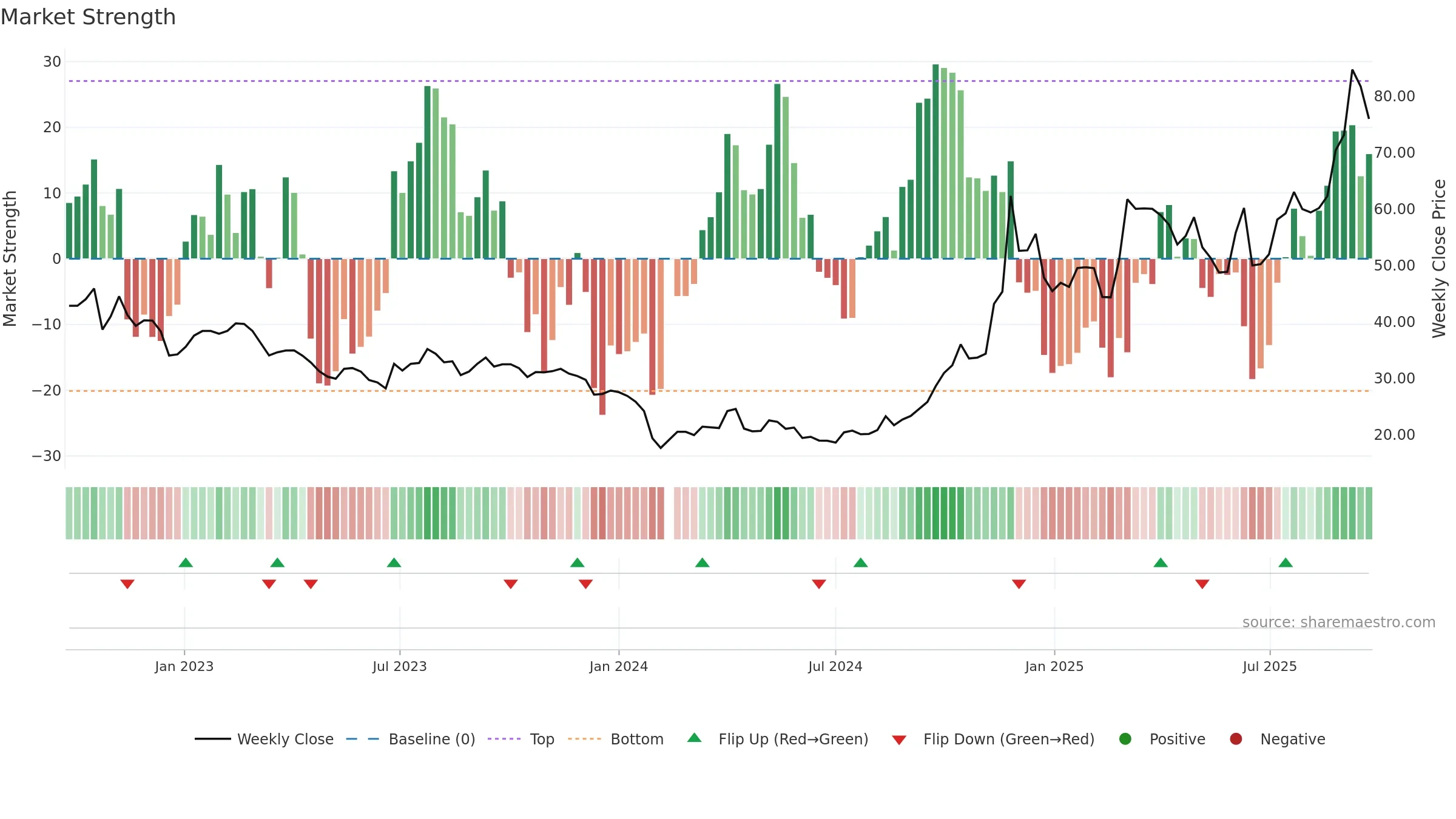The height and width of the screenshot is (819, 1456).
Task: Toggle the Bottom legend entry
Action: (616, 739)
